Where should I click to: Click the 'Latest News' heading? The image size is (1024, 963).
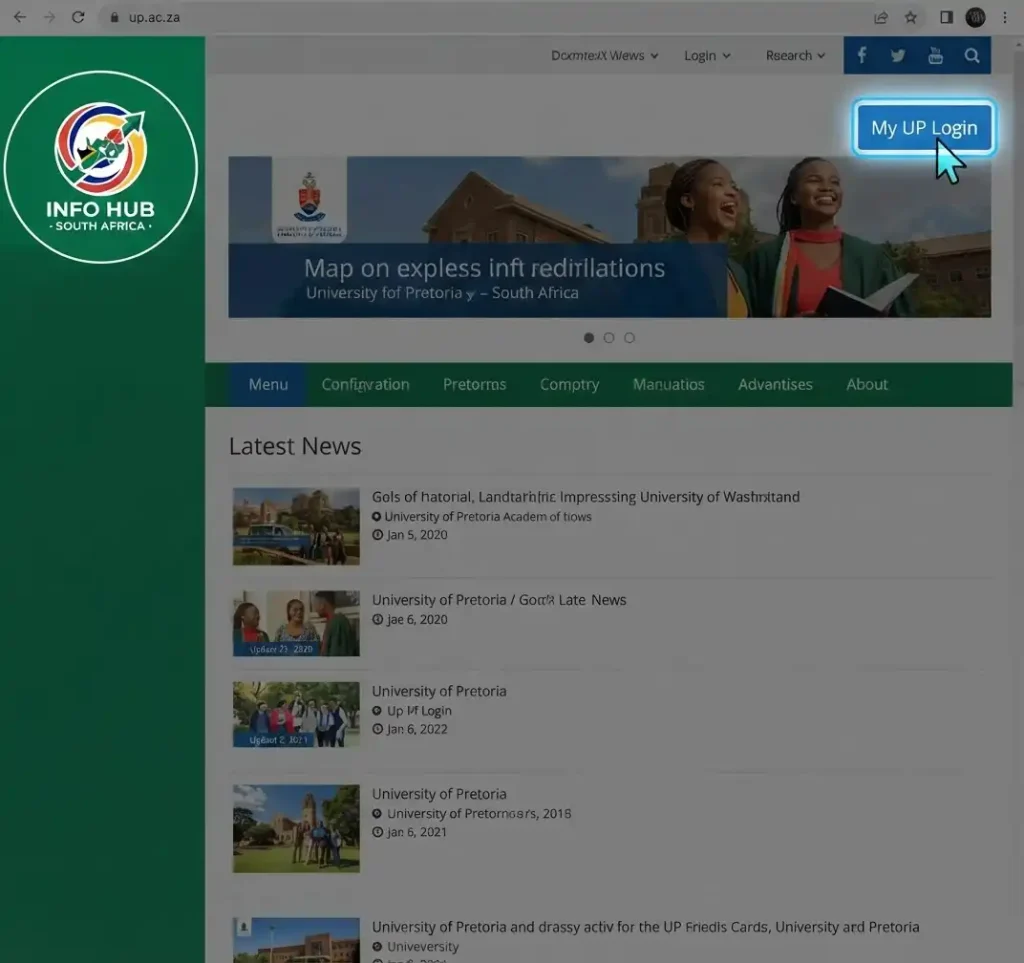(x=295, y=447)
